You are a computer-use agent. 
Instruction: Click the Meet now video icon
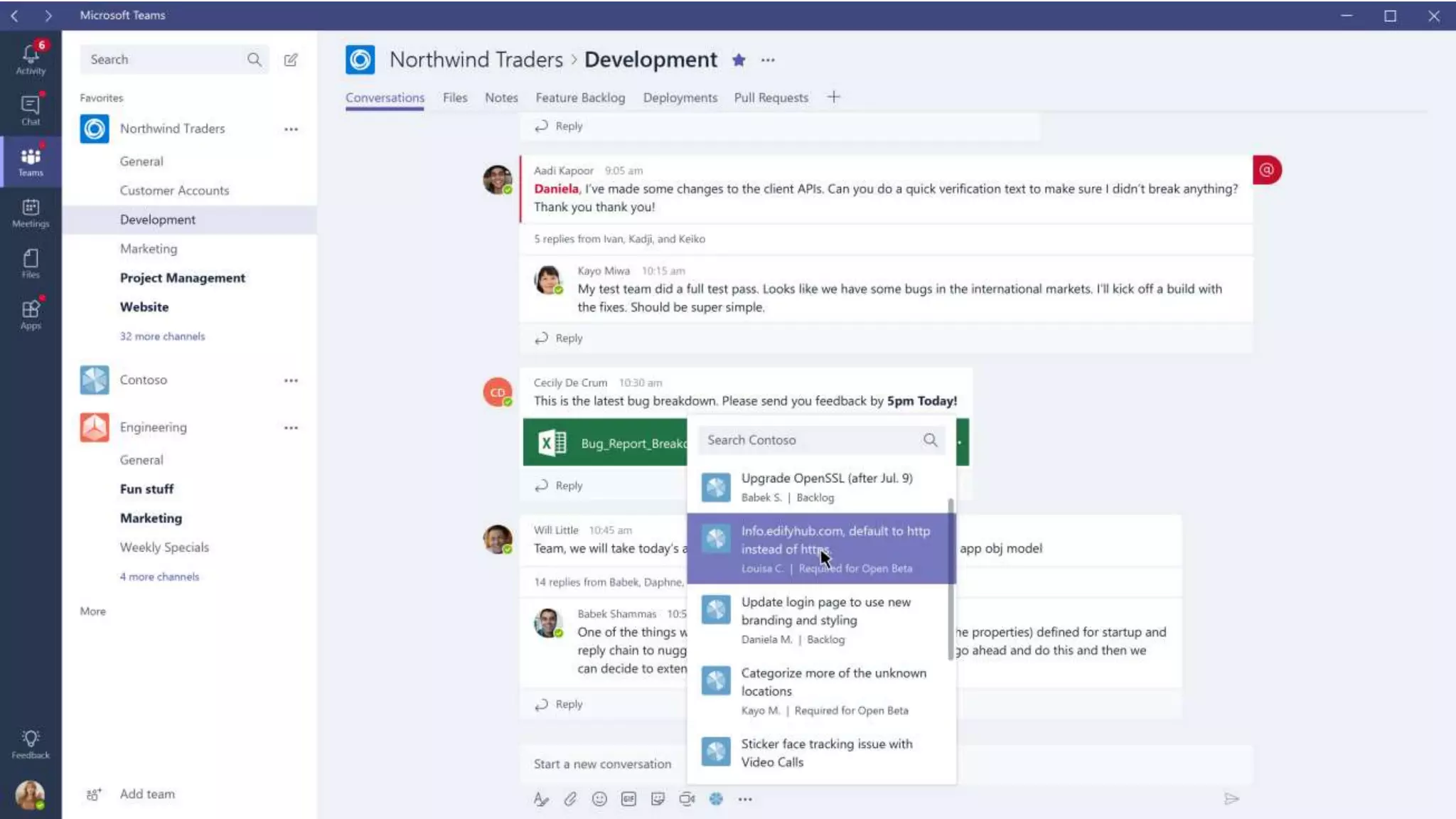[x=687, y=799]
